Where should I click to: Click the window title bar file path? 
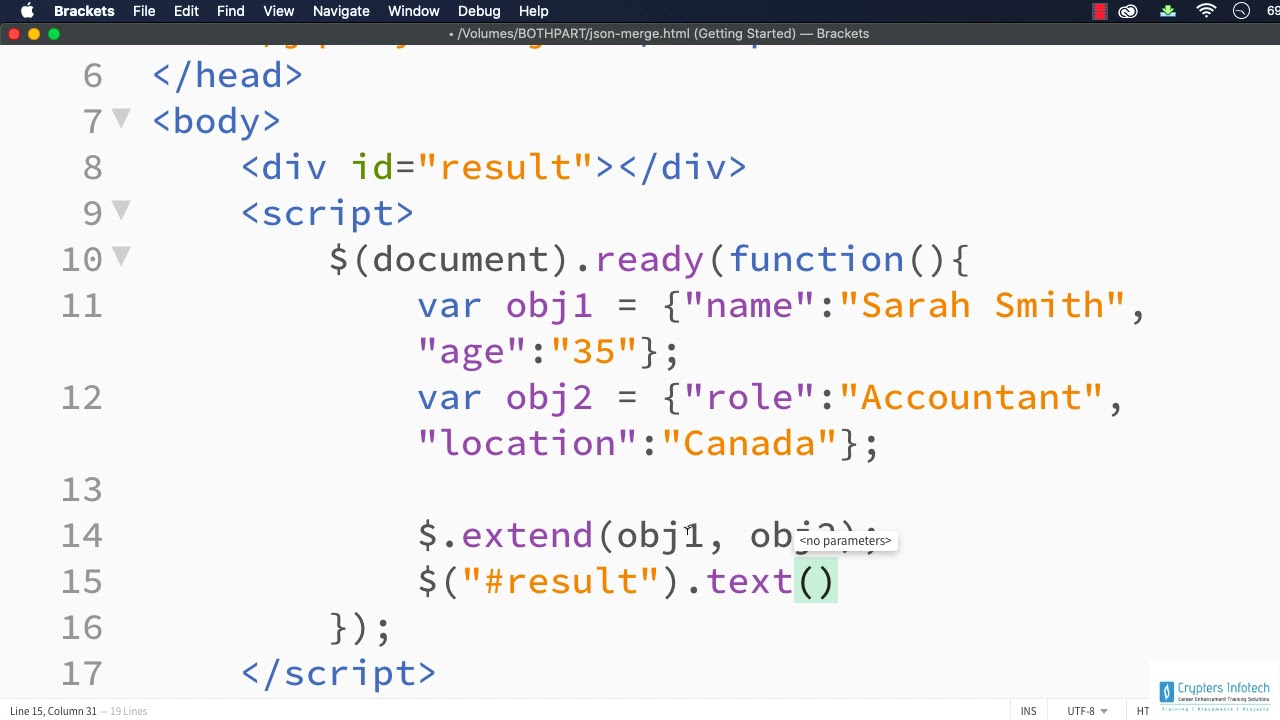point(659,33)
